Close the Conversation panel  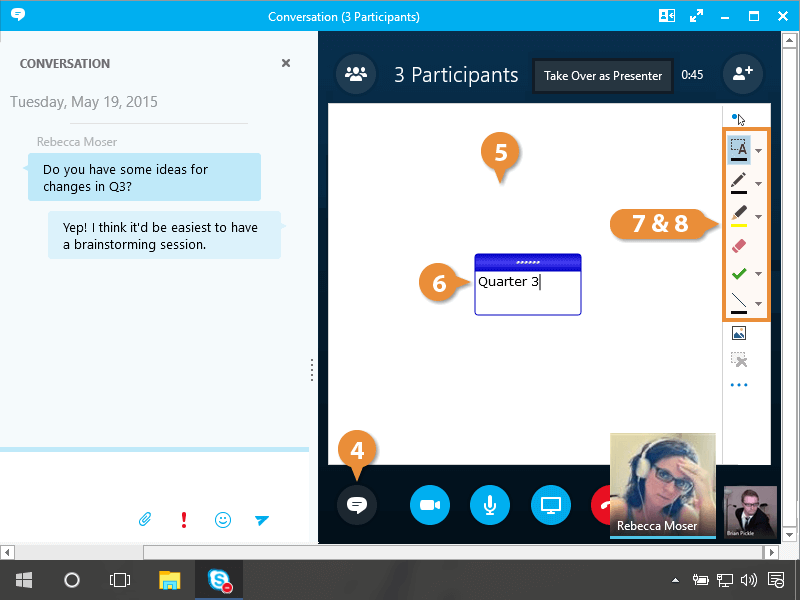pos(286,63)
